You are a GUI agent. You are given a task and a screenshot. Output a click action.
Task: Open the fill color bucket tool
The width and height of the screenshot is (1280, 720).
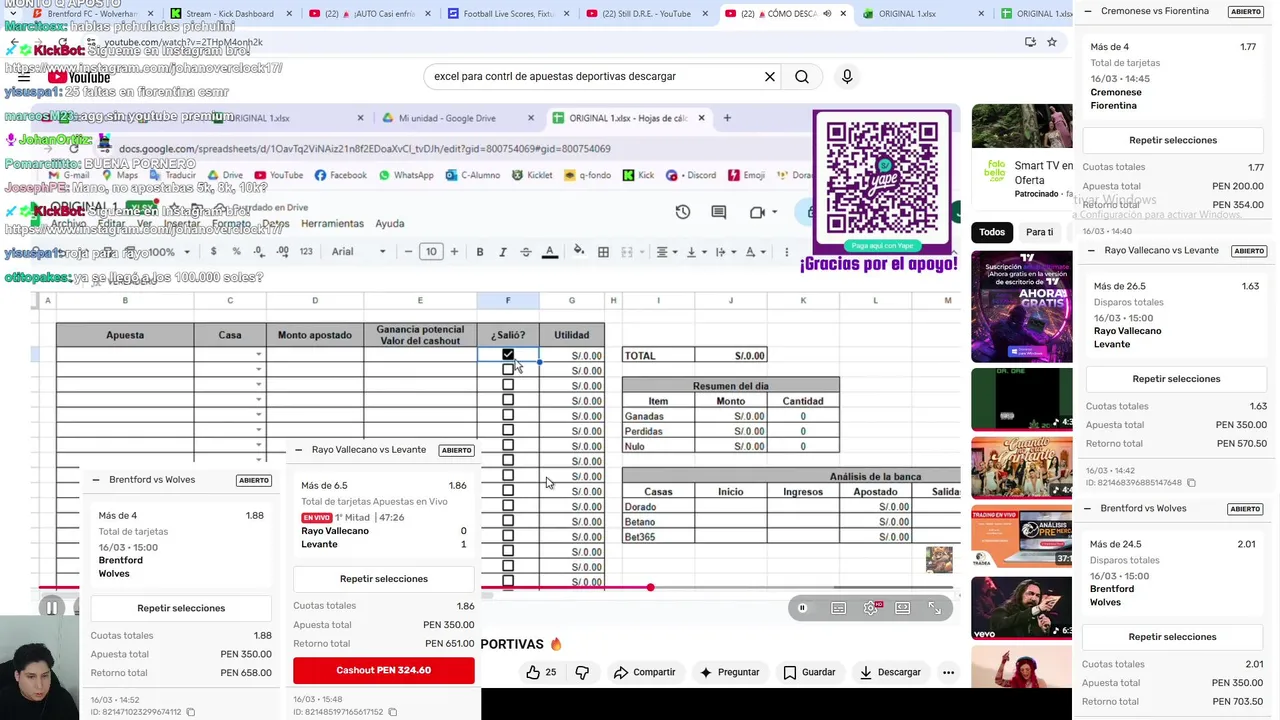578,252
